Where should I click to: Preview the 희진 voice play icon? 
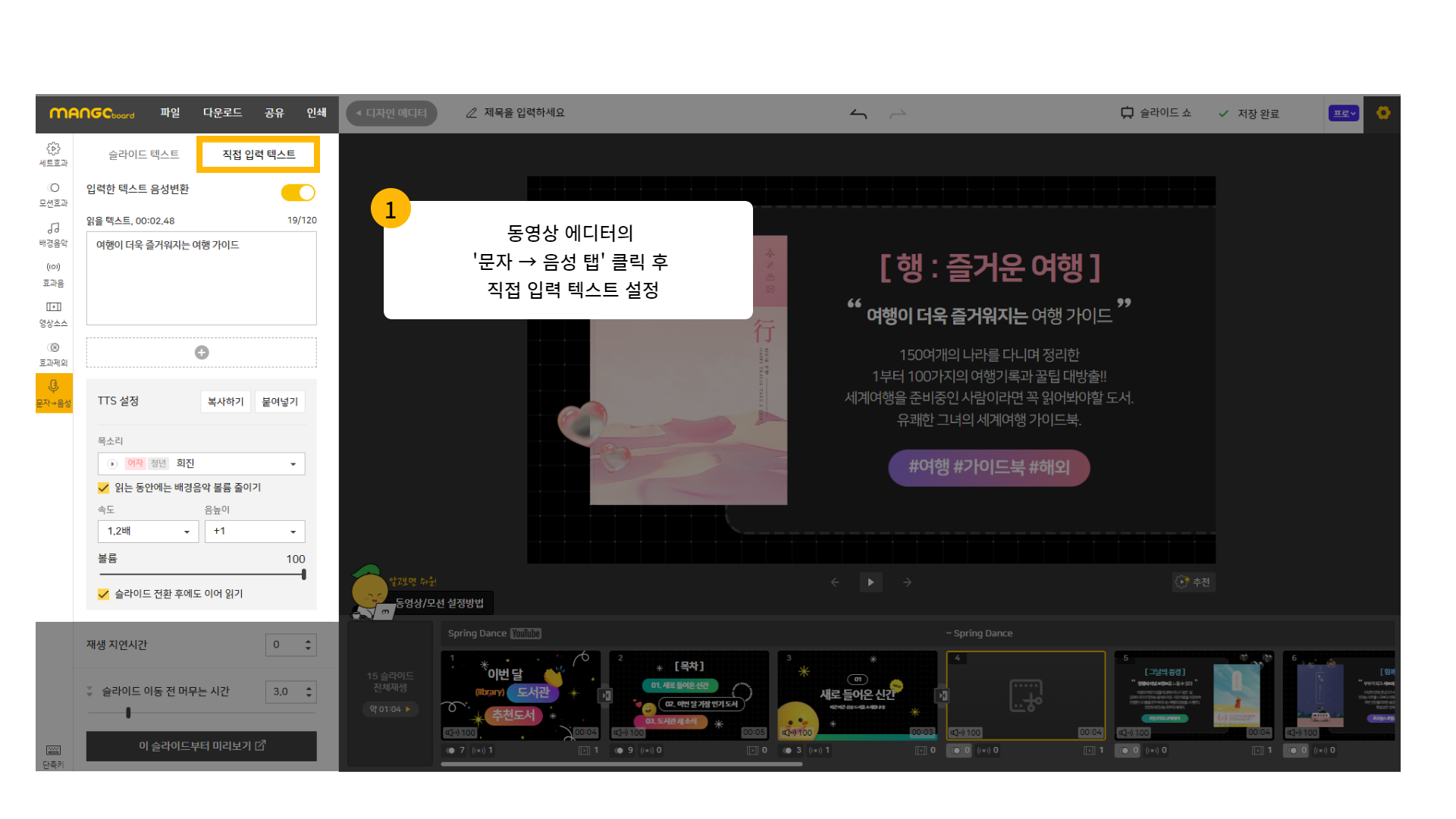coord(112,464)
